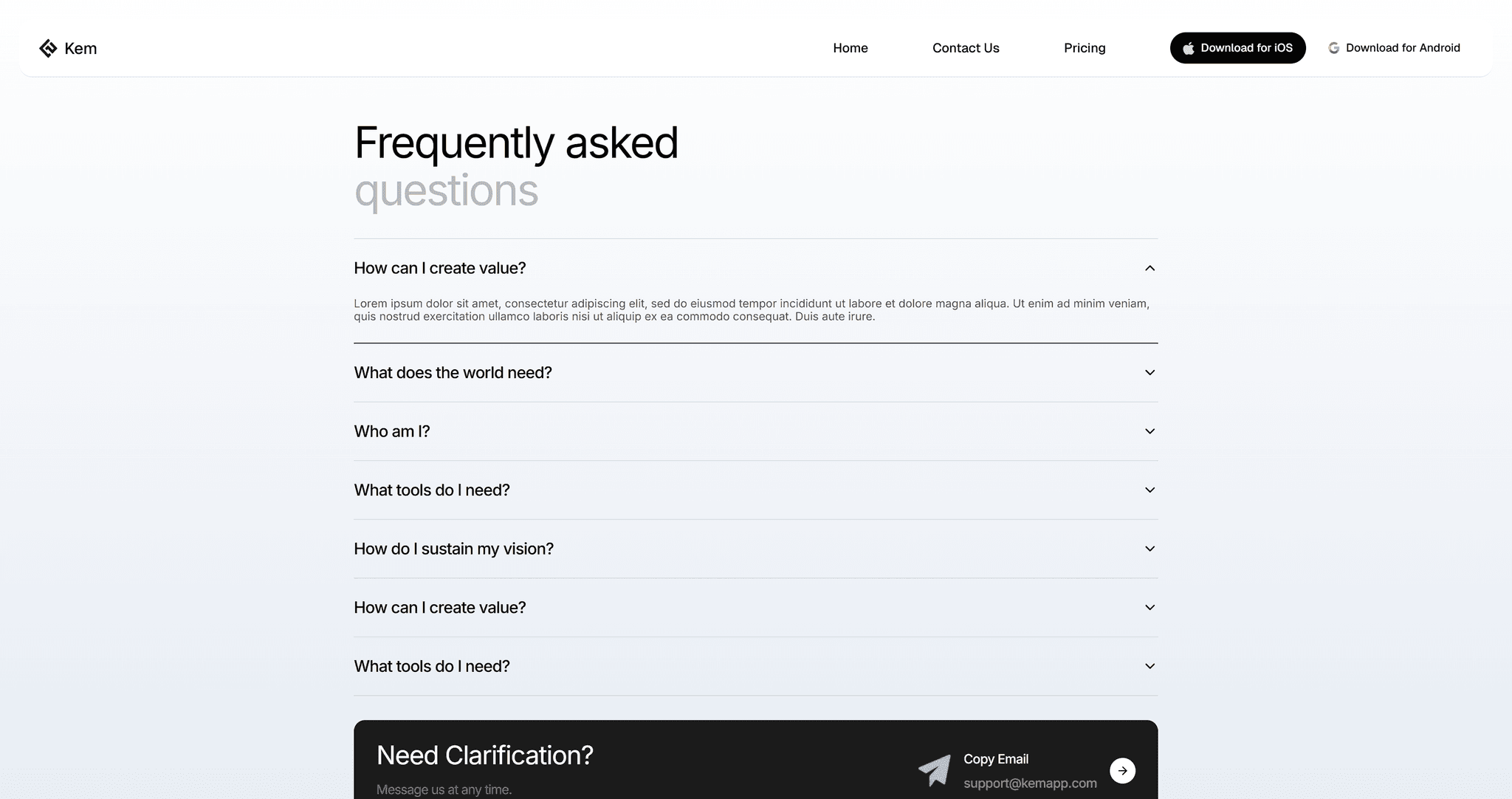Expand the first 'What tools do I need?' question

click(x=1149, y=490)
